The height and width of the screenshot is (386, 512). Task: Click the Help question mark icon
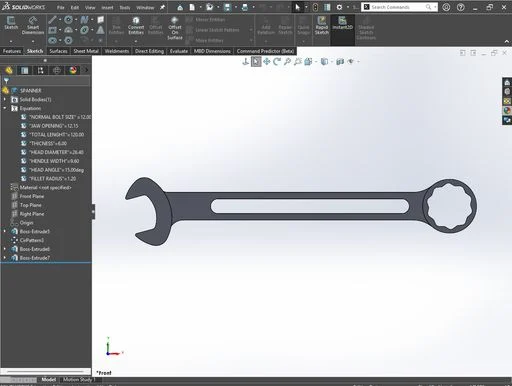point(461,7)
